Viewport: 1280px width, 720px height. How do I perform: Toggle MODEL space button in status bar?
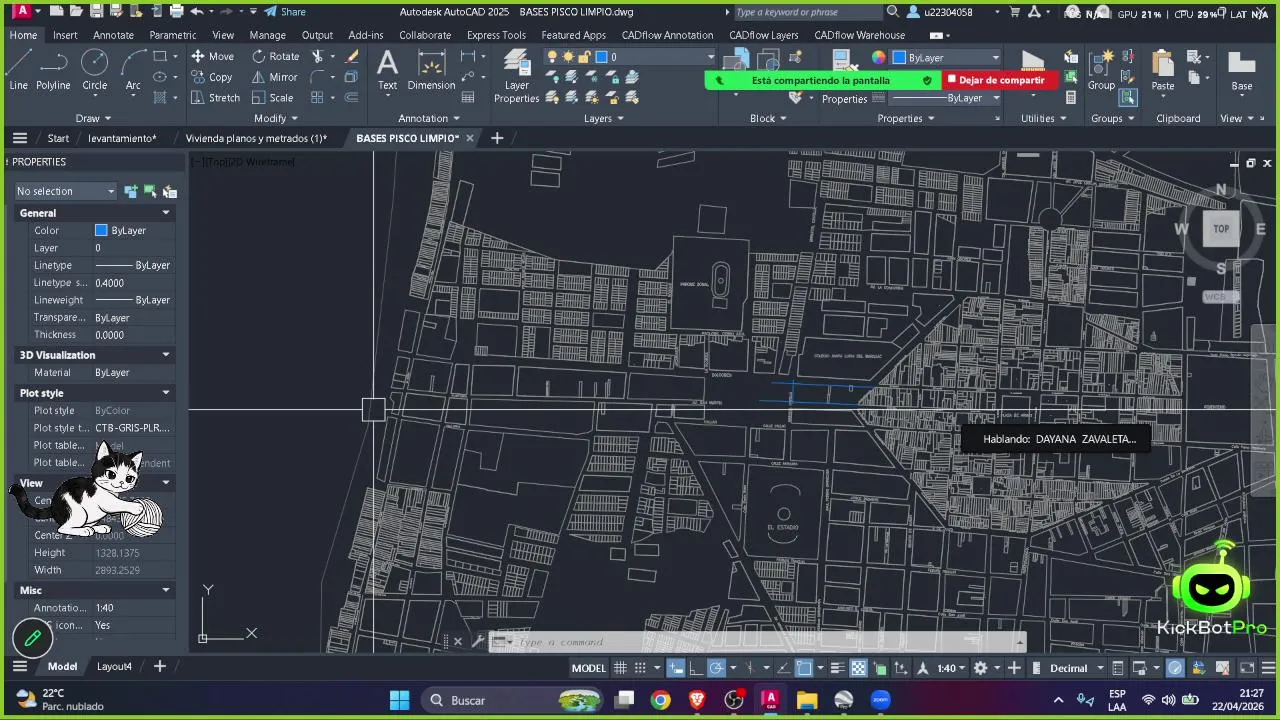tap(588, 668)
